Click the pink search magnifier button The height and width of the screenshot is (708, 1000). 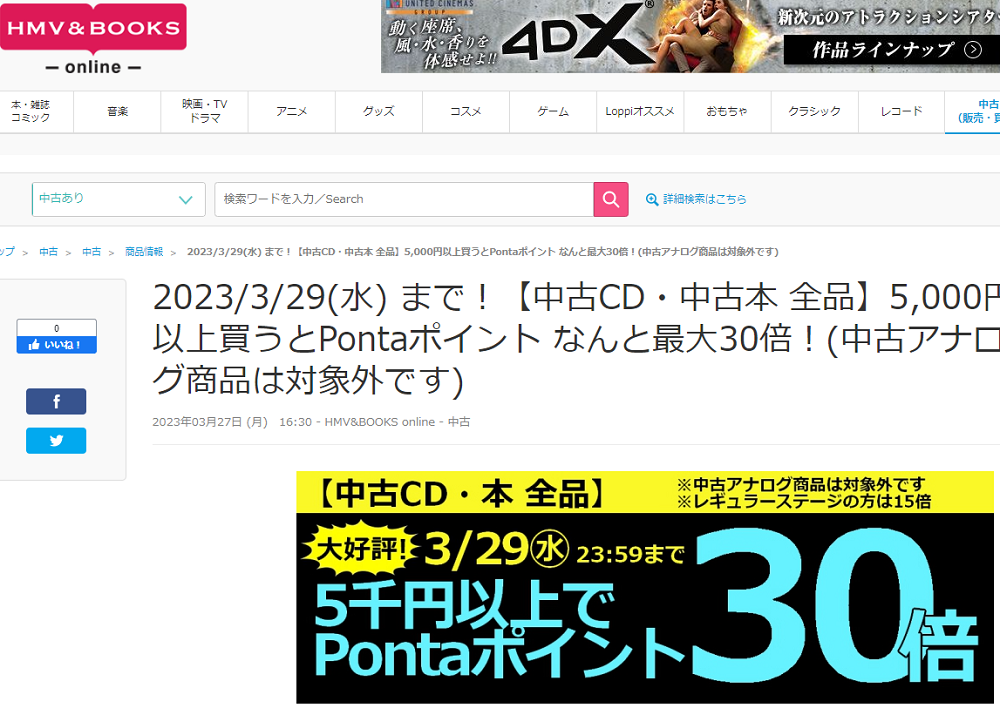click(x=610, y=200)
